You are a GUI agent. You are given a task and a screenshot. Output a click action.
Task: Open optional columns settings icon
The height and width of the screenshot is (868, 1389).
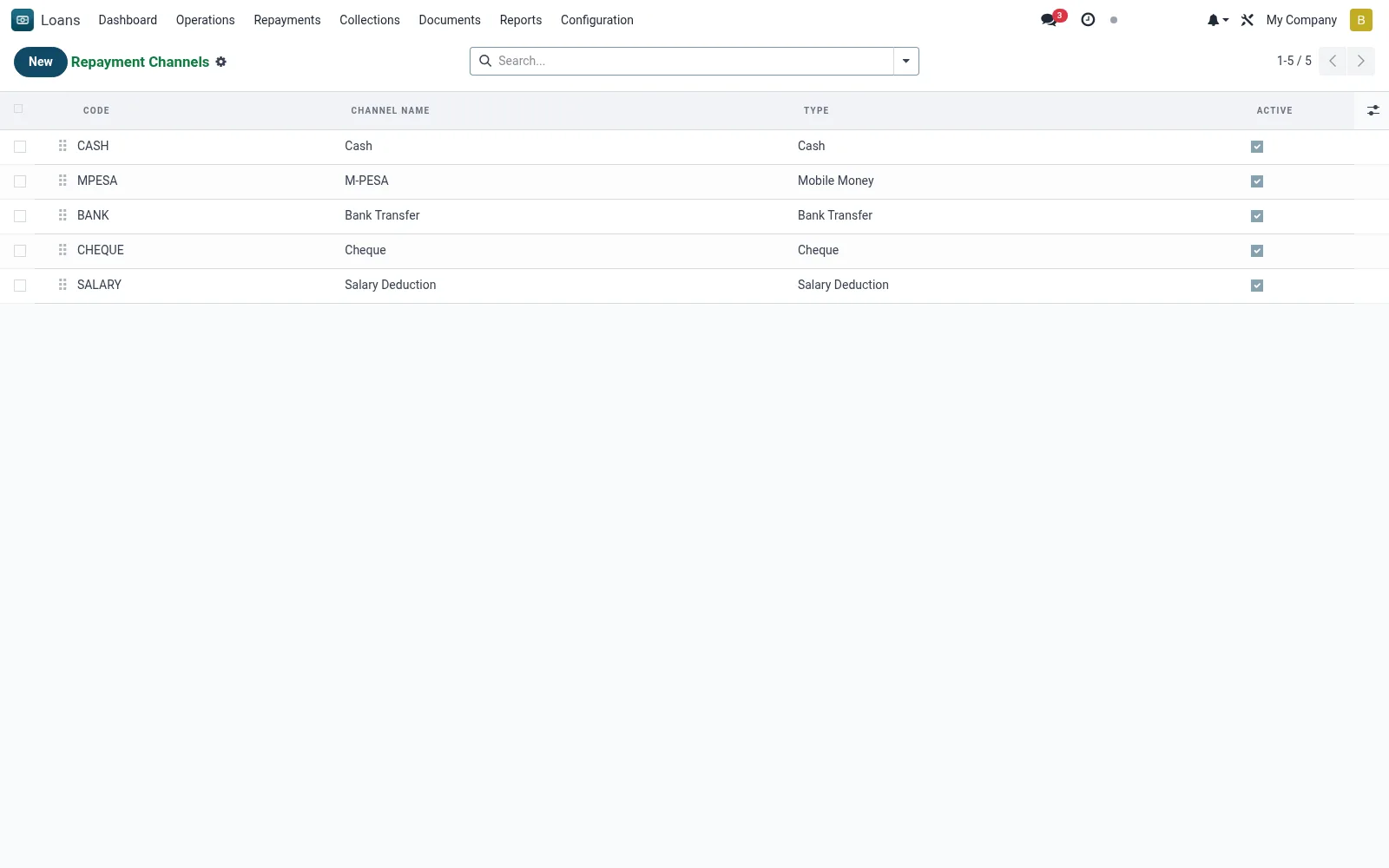pos(1373,110)
